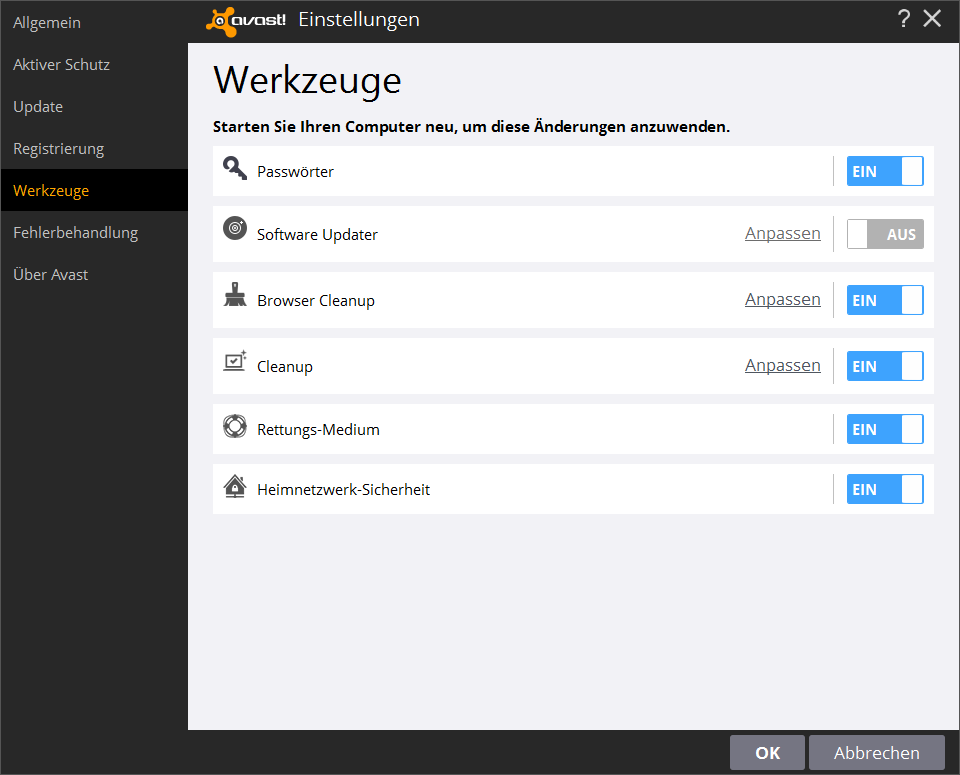This screenshot has height=775, width=960.
Task: Turn off the Passwörter toggle
Action: tap(885, 171)
